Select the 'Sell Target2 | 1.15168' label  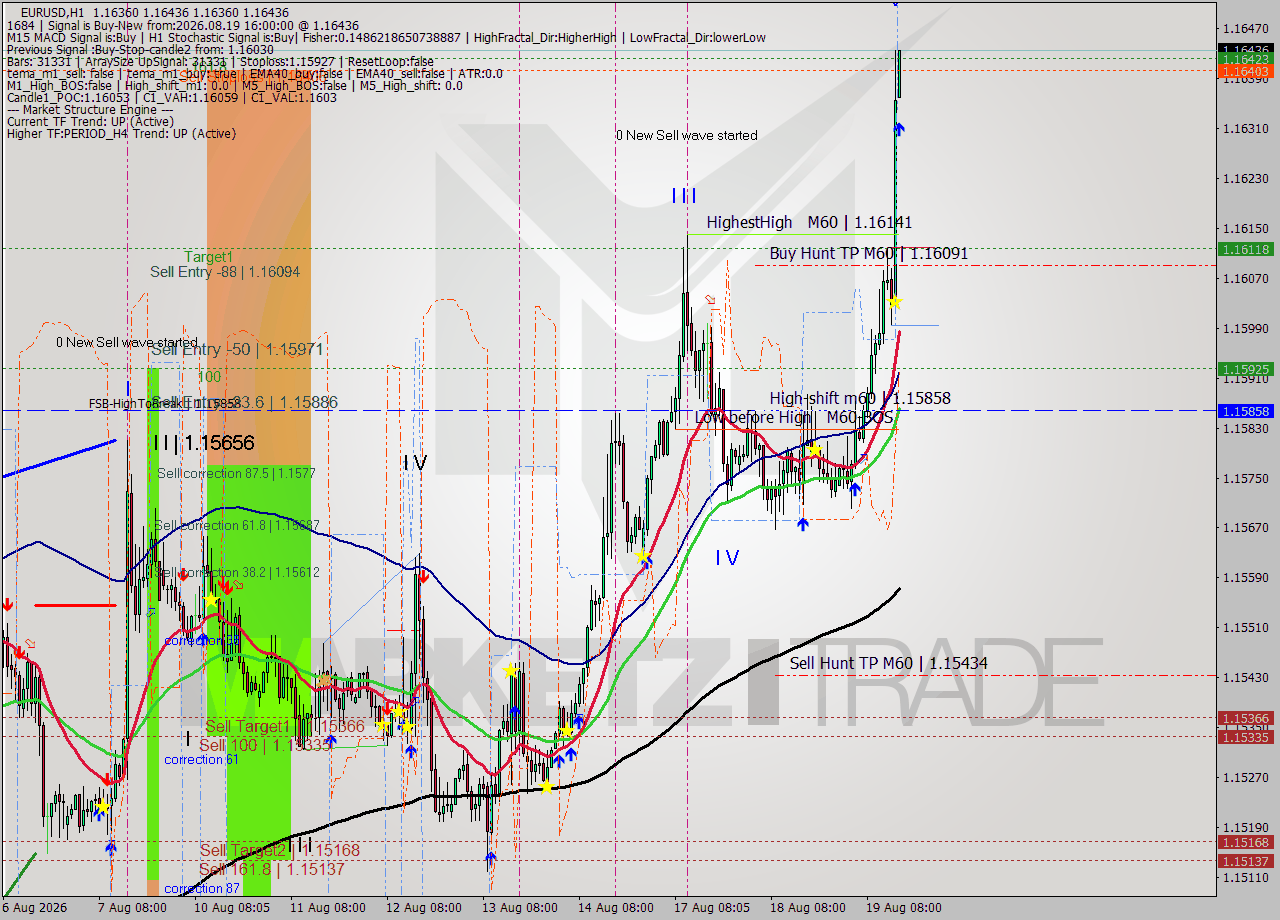coord(279,850)
